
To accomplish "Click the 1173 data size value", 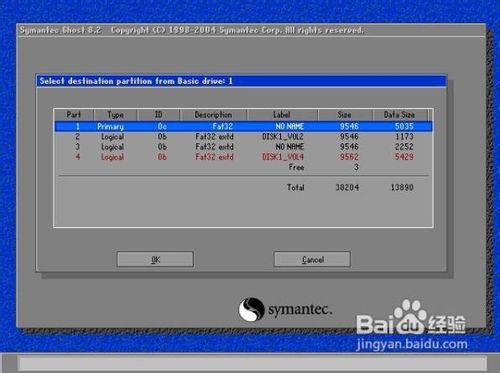I will click(404, 137).
